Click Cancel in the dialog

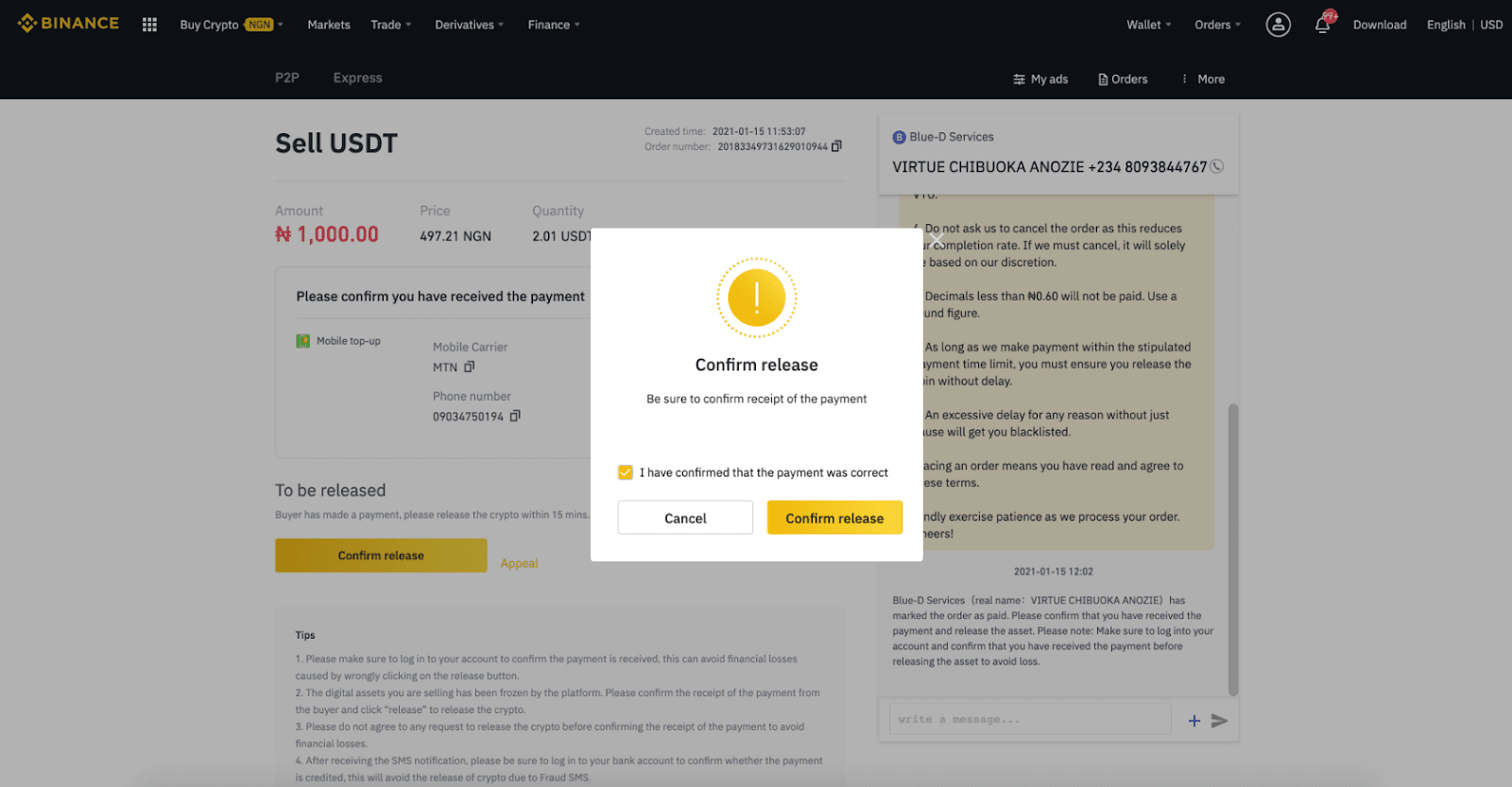coord(685,518)
